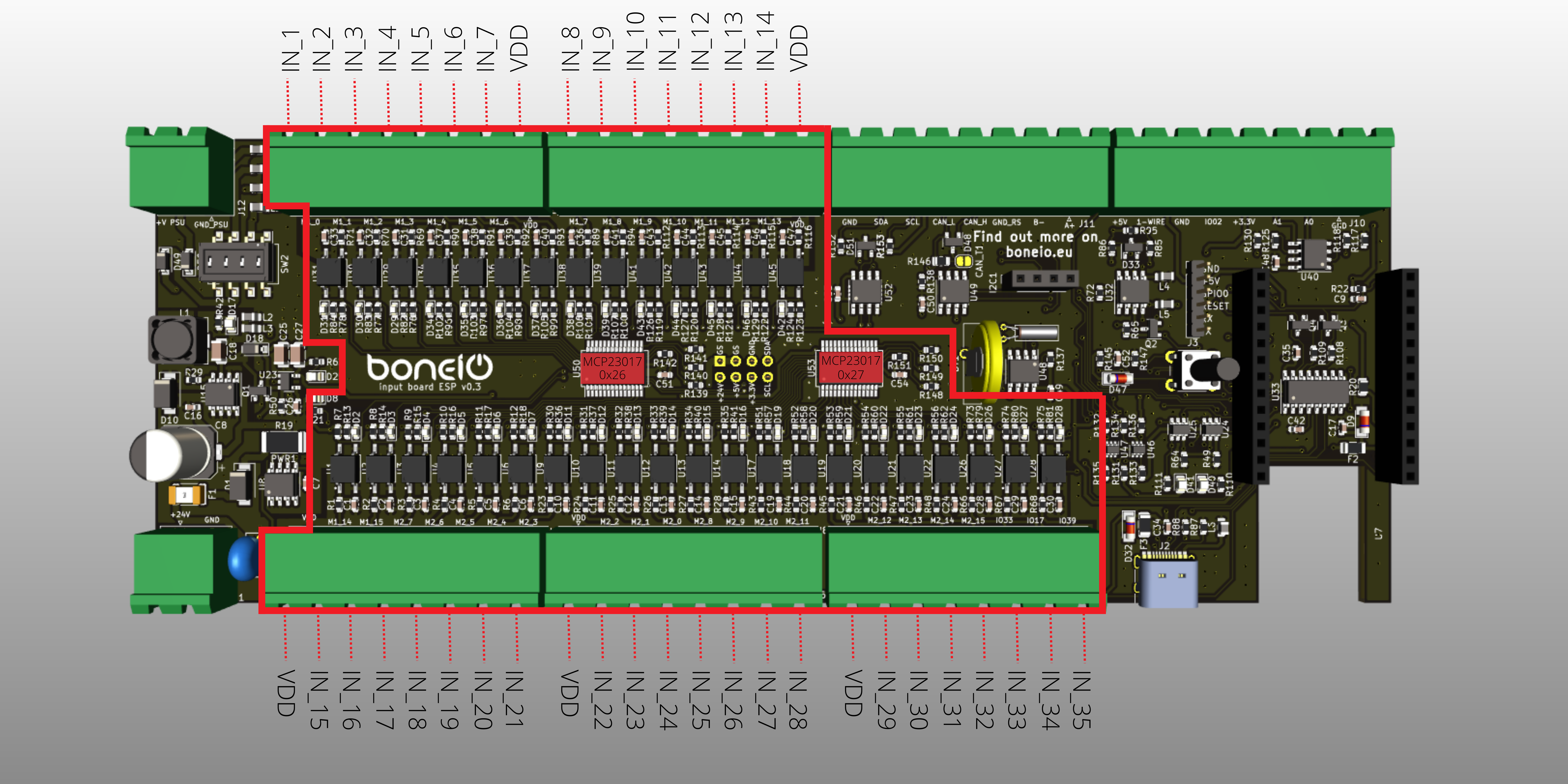Viewport: 1568px width, 784px height.
Task: Click the boneIO logo on the board
Action: click(429, 367)
